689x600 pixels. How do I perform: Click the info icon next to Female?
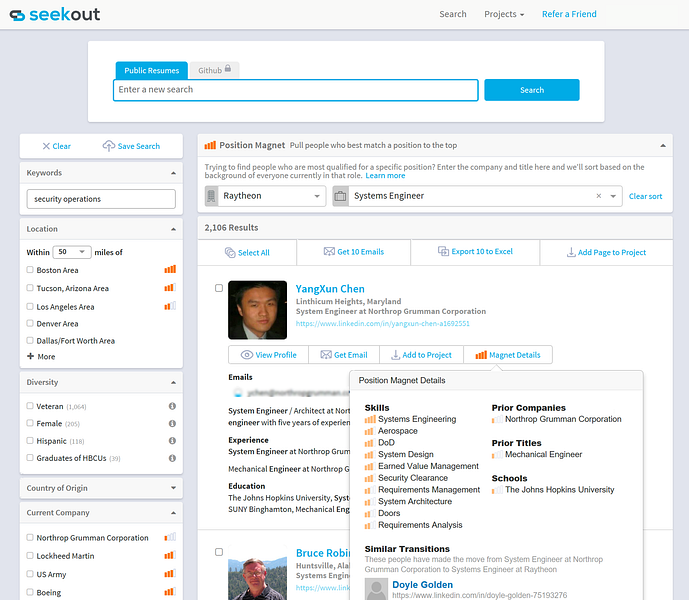pos(172,423)
